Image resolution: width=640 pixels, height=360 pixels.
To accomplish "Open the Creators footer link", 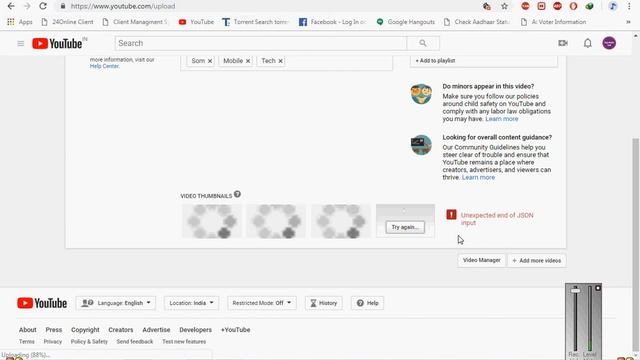I will tap(121, 330).
